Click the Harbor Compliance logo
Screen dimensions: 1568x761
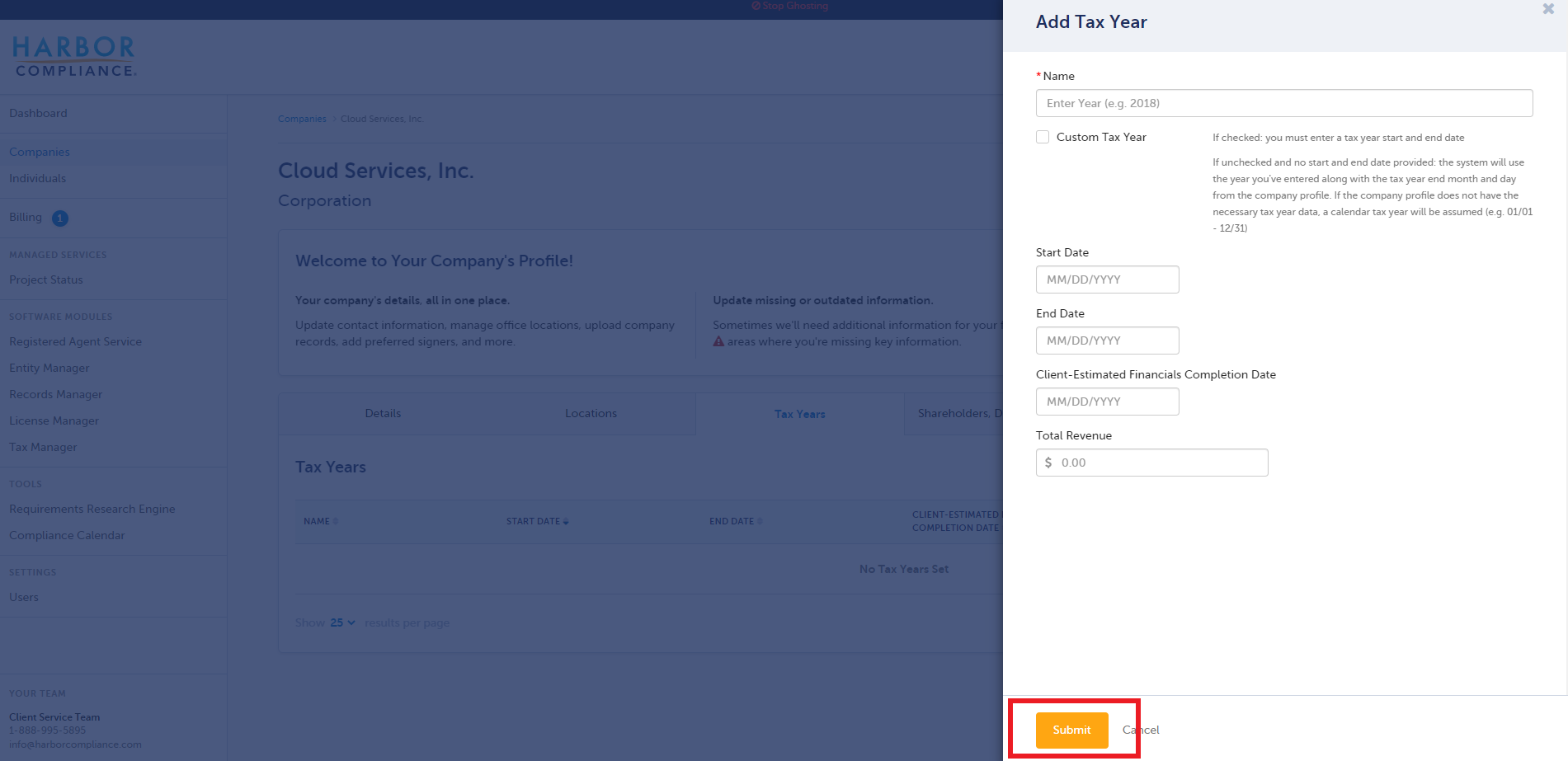[x=75, y=56]
